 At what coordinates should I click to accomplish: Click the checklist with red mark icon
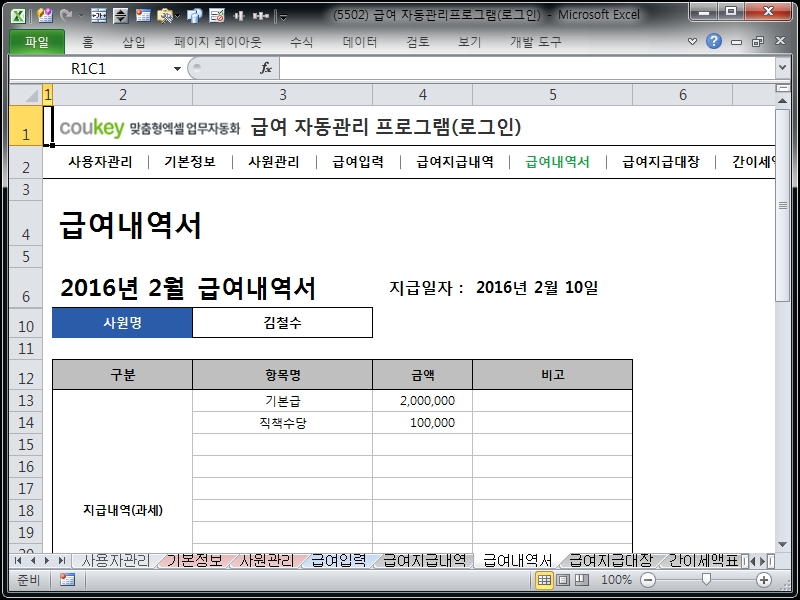[x=217, y=16]
